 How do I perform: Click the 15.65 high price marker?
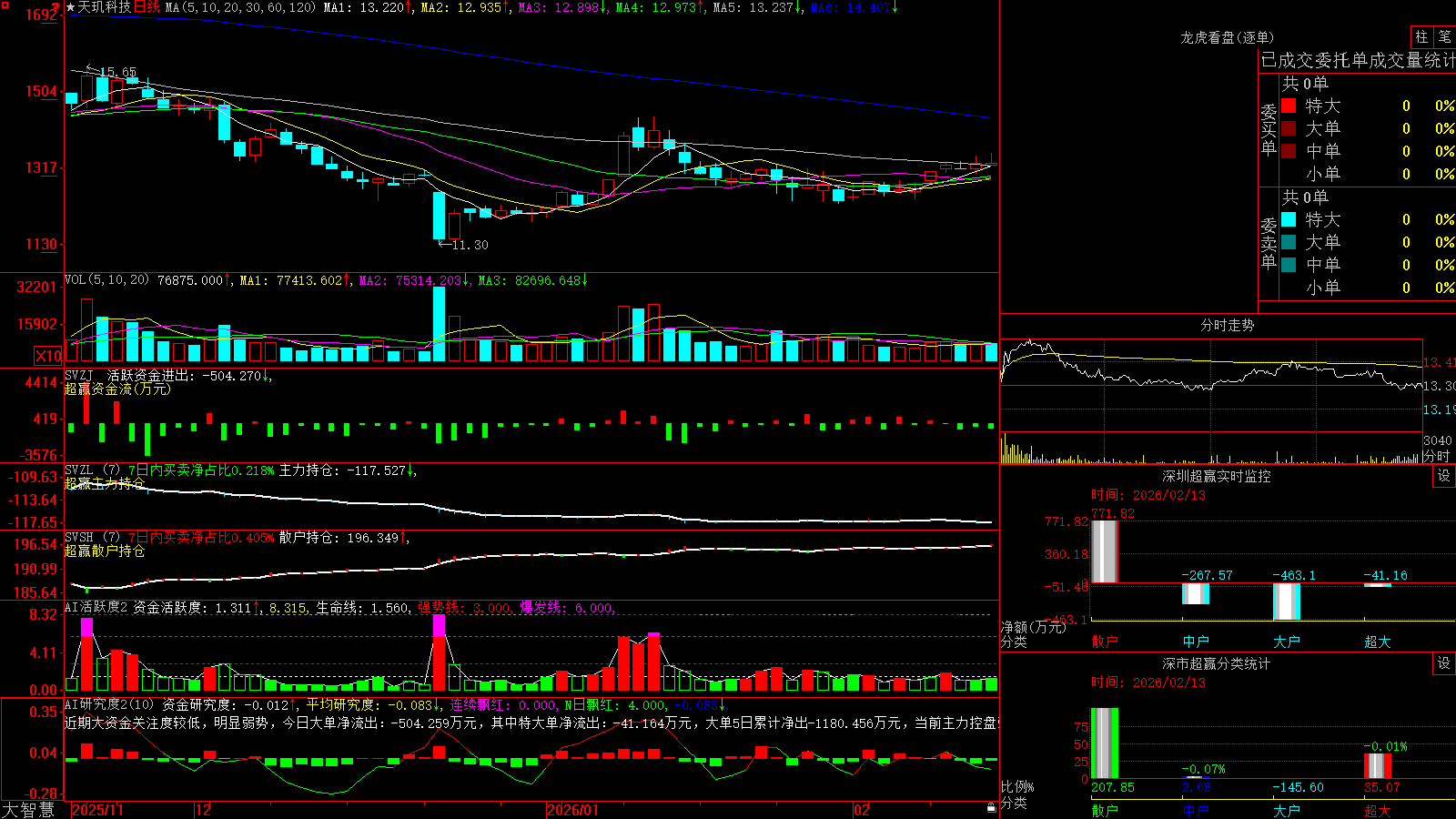coord(118,72)
